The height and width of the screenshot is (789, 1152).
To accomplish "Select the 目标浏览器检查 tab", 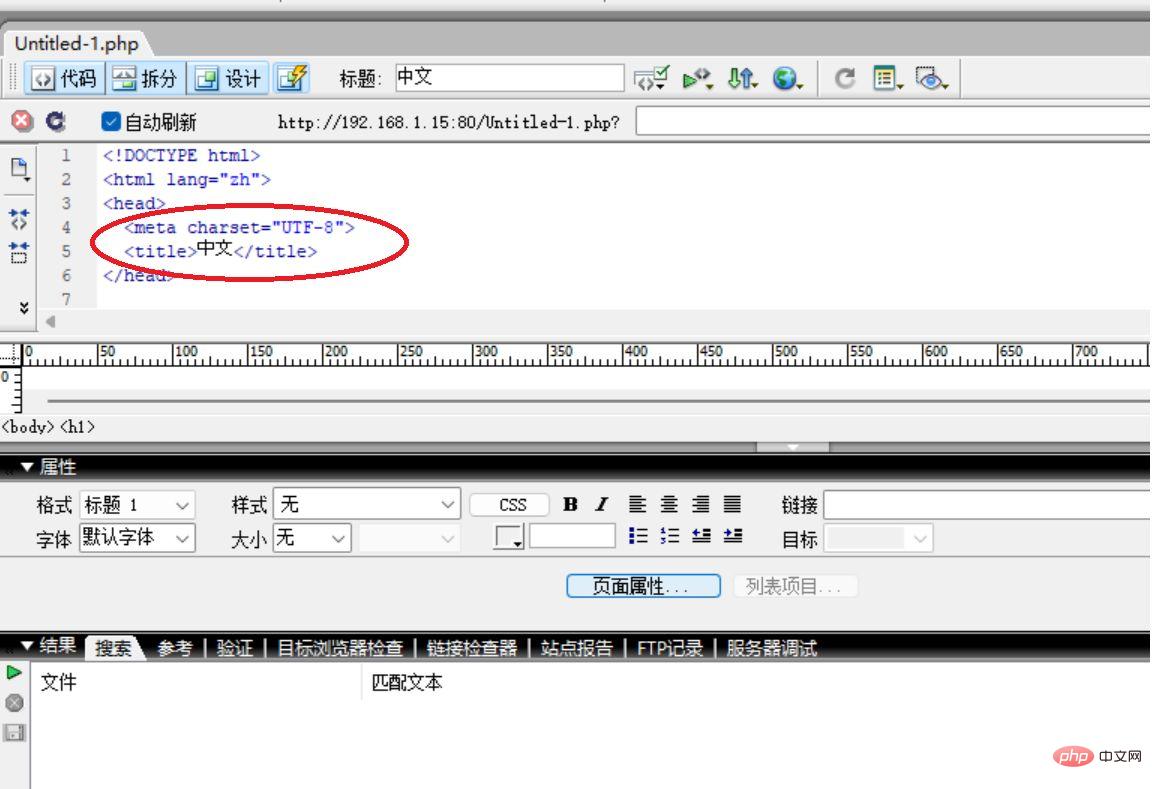I will pos(340,648).
